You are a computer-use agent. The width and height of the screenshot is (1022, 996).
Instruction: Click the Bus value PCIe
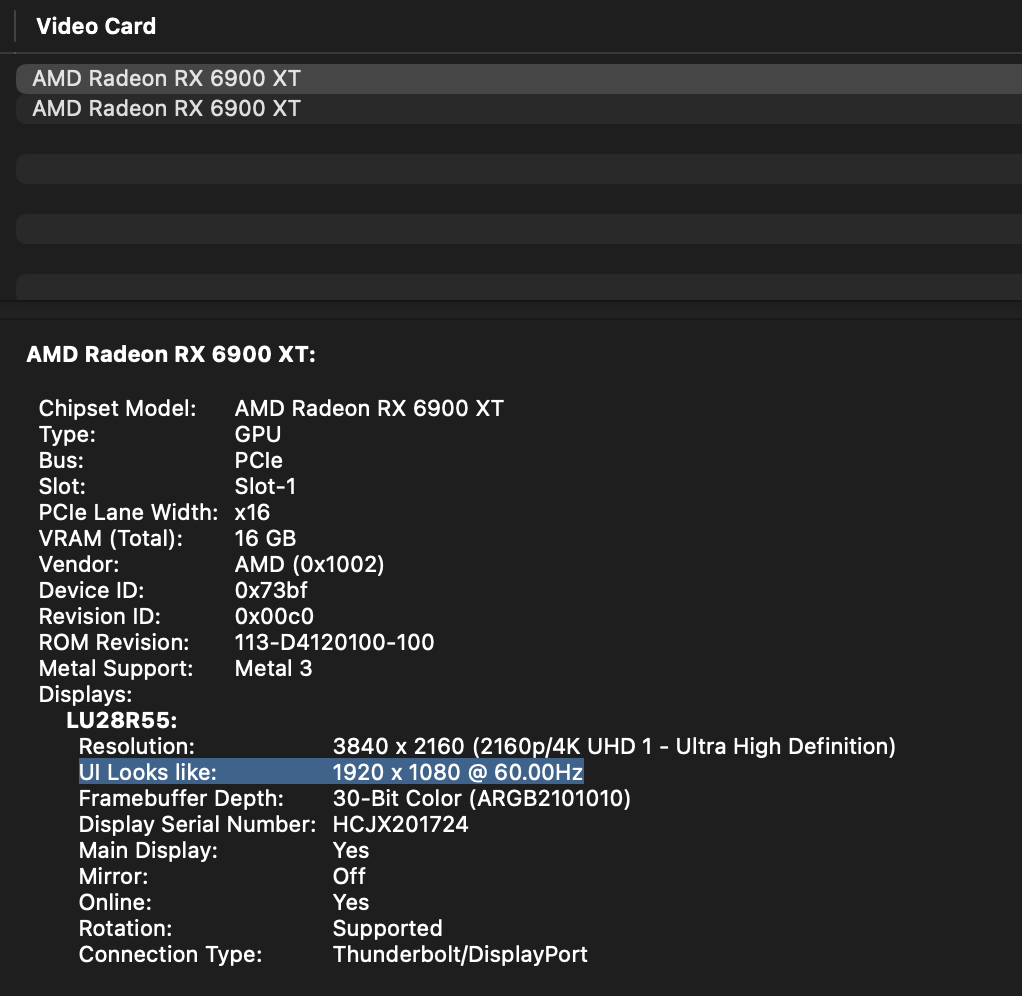(259, 460)
